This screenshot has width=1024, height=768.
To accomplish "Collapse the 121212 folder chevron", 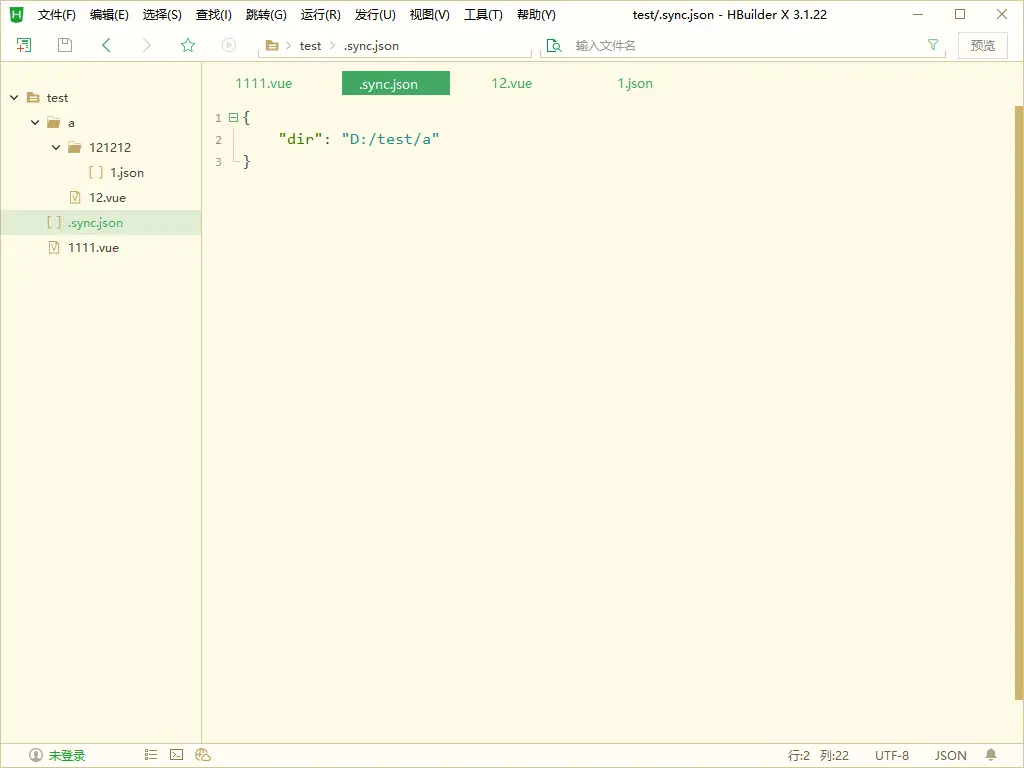I will [x=56, y=148].
